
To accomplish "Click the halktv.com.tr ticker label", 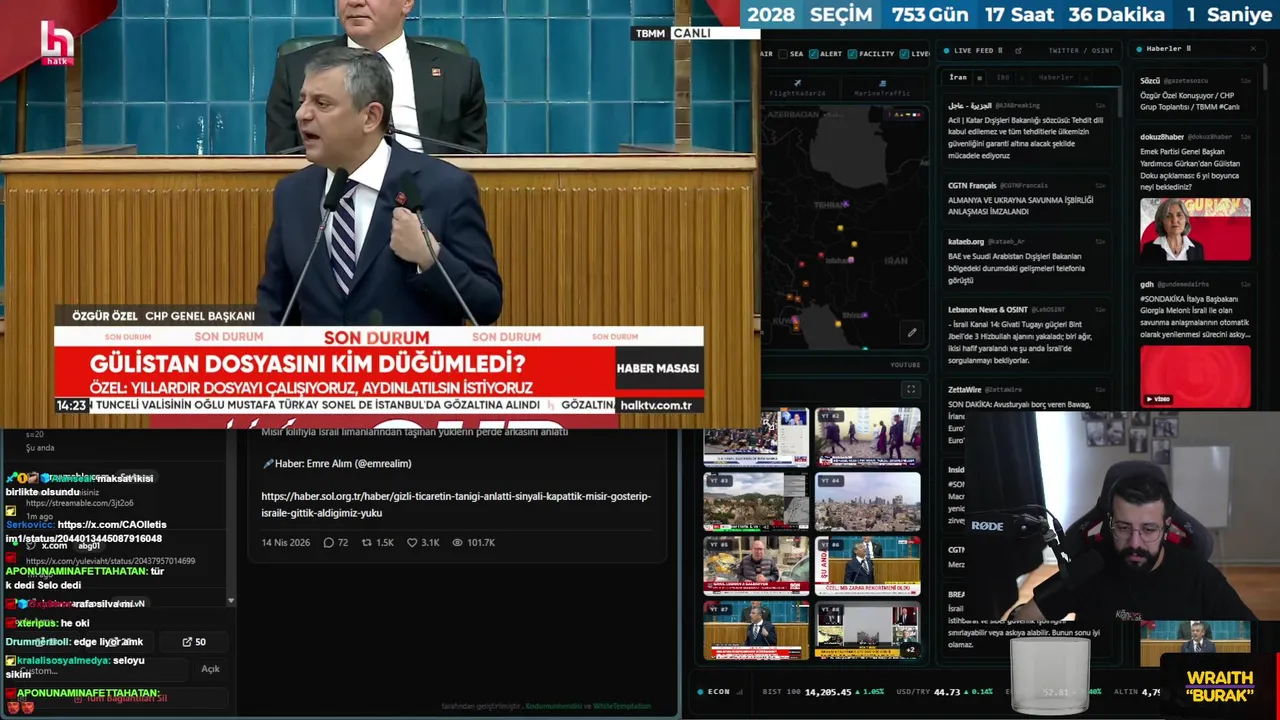I will 658,405.
